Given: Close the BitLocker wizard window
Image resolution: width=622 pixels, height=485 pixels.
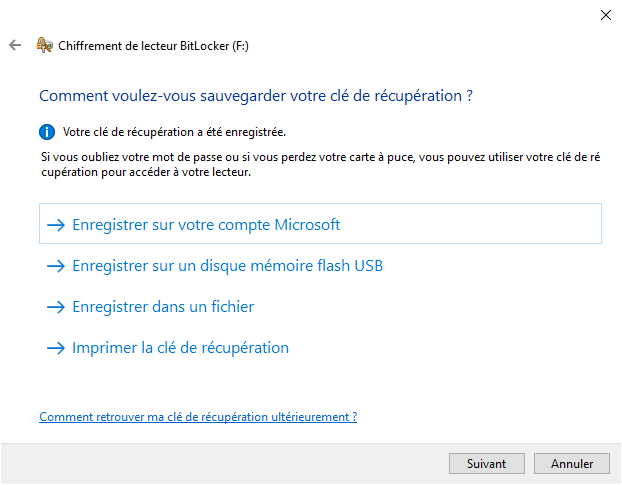Looking at the screenshot, I should pos(605,15).
